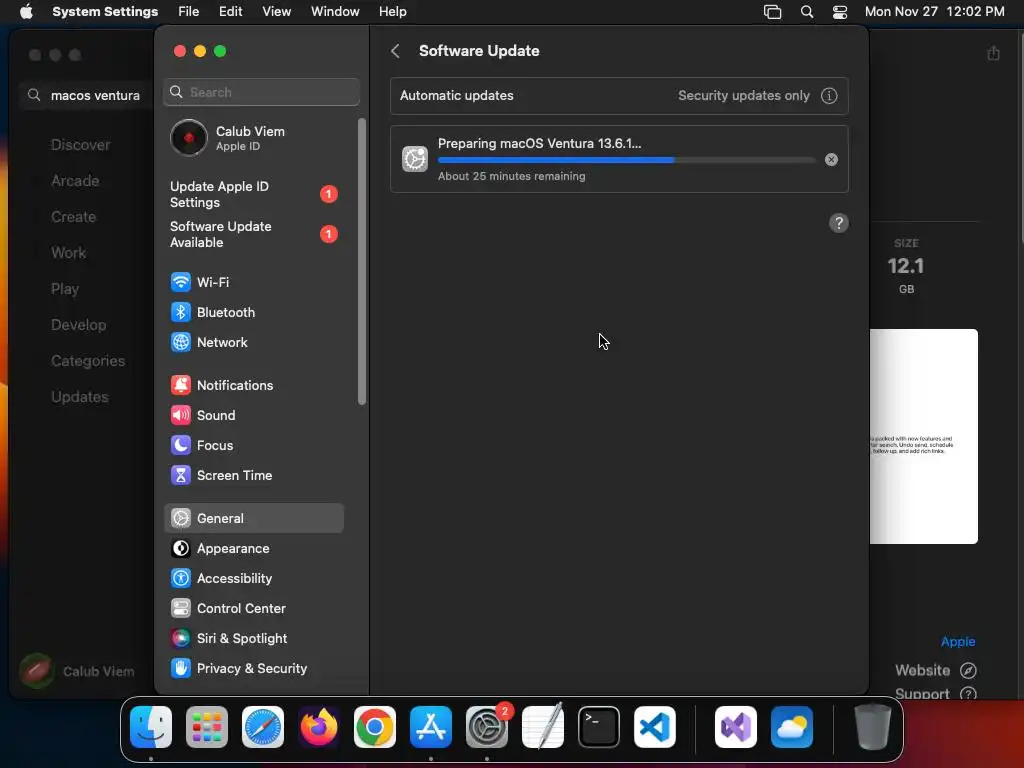Open the Website link in App Store
Viewport: 1024px width, 768px height.
935,670
